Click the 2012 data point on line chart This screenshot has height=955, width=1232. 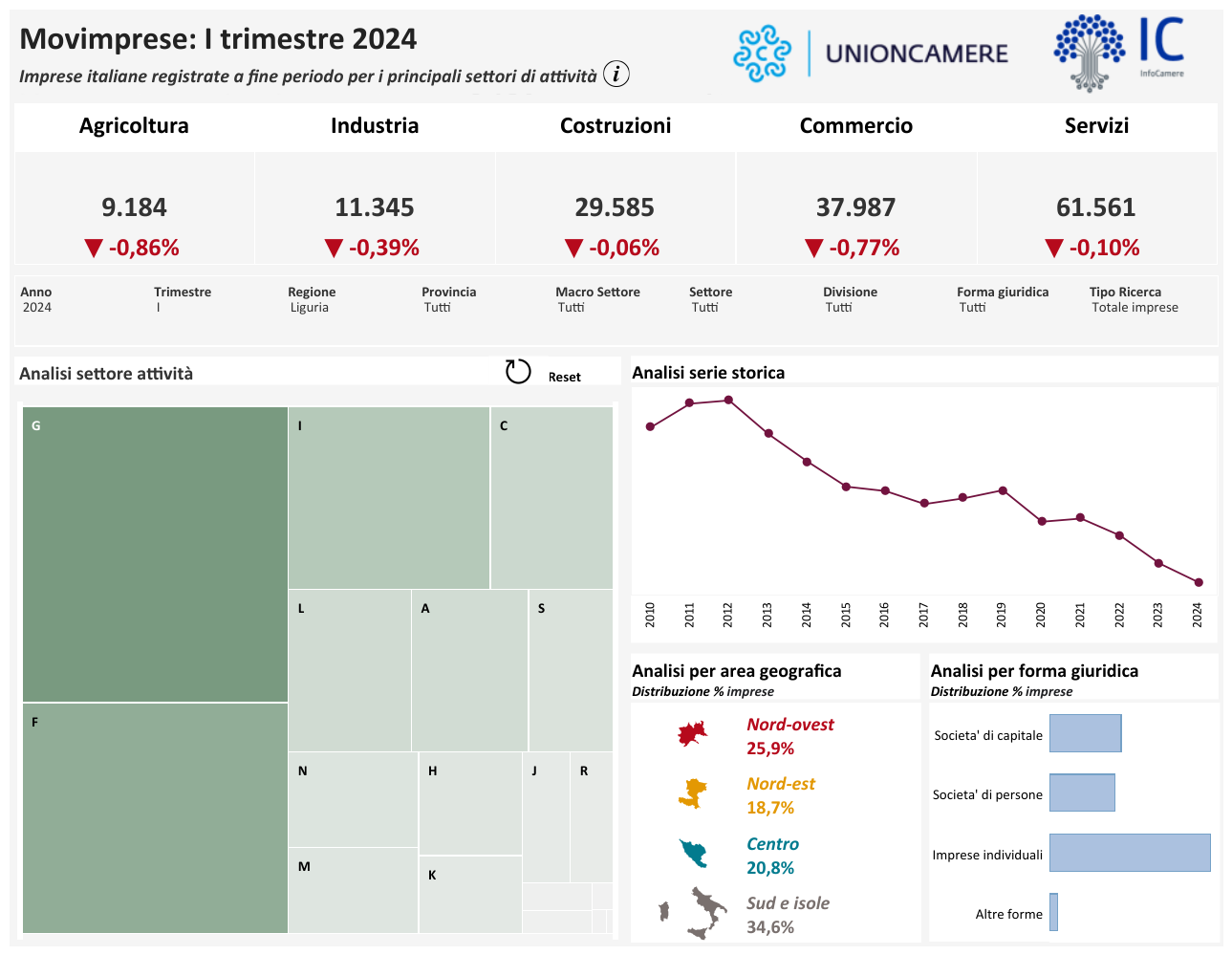(x=728, y=401)
